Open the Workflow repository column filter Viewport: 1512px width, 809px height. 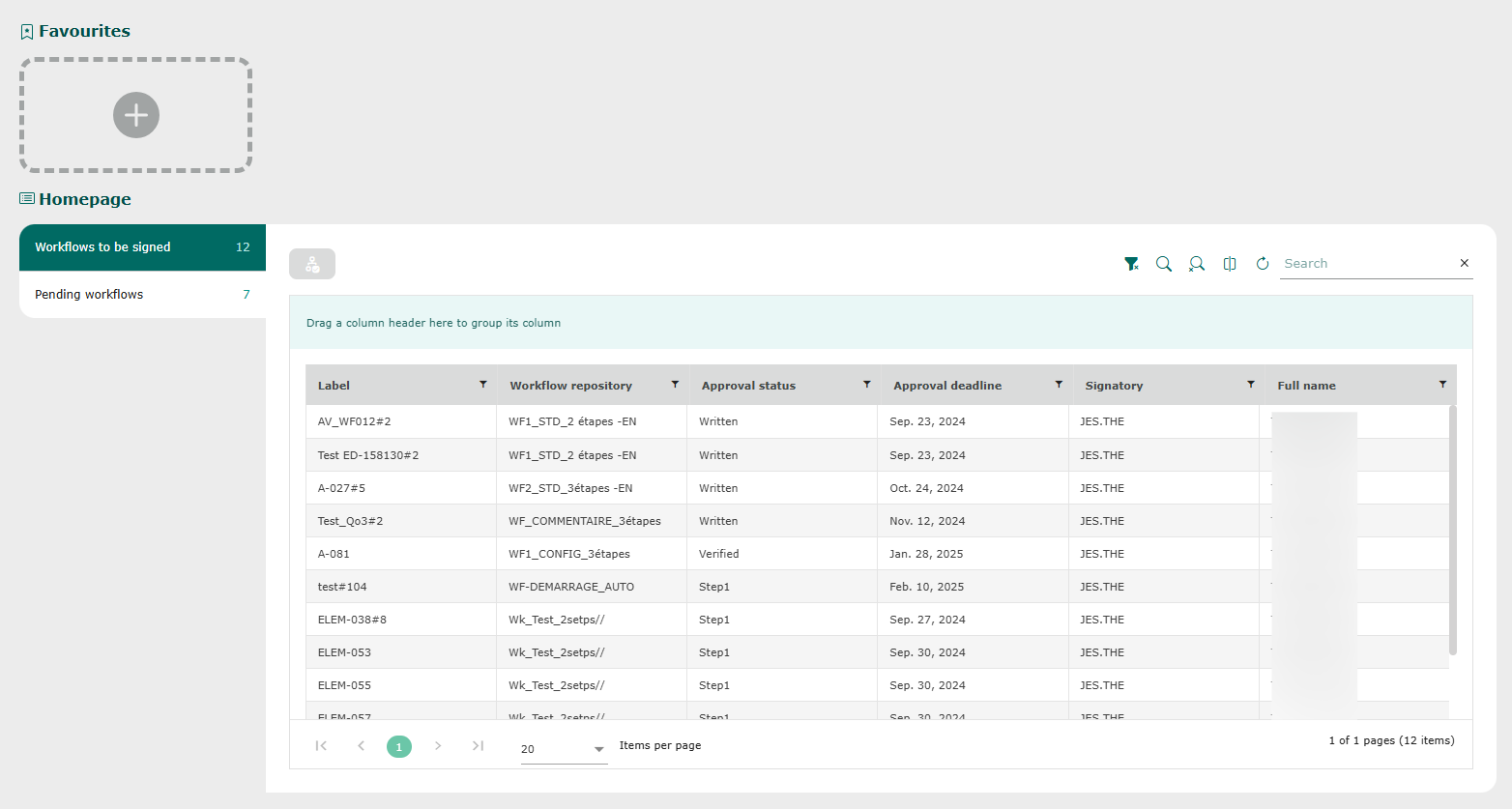(675, 385)
